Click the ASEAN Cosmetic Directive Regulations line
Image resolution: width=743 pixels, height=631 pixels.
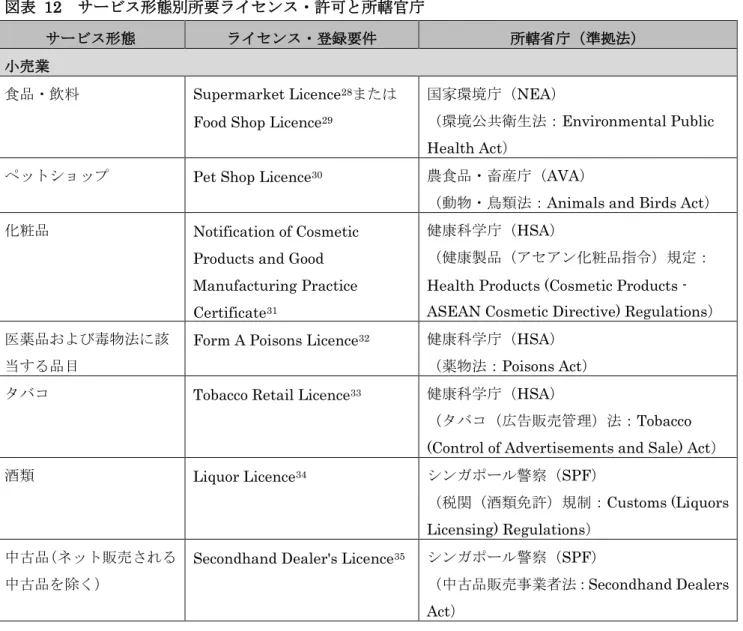click(570, 312)
